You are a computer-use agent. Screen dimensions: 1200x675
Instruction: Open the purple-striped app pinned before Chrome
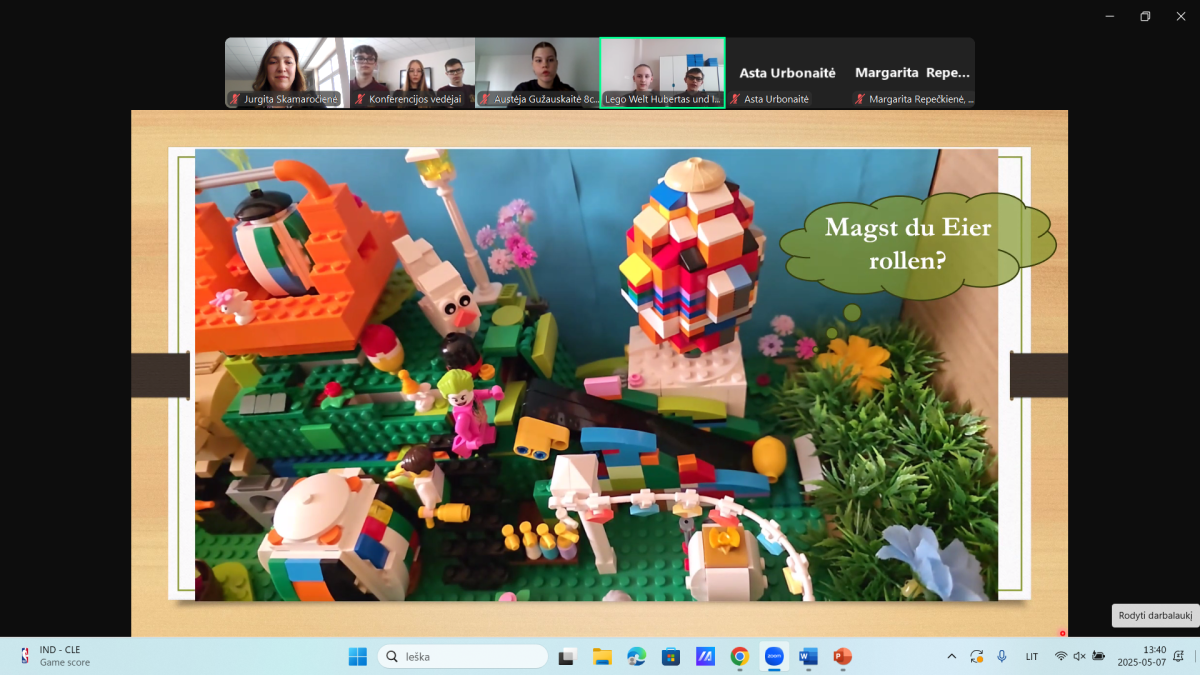(x=705, y=657)
